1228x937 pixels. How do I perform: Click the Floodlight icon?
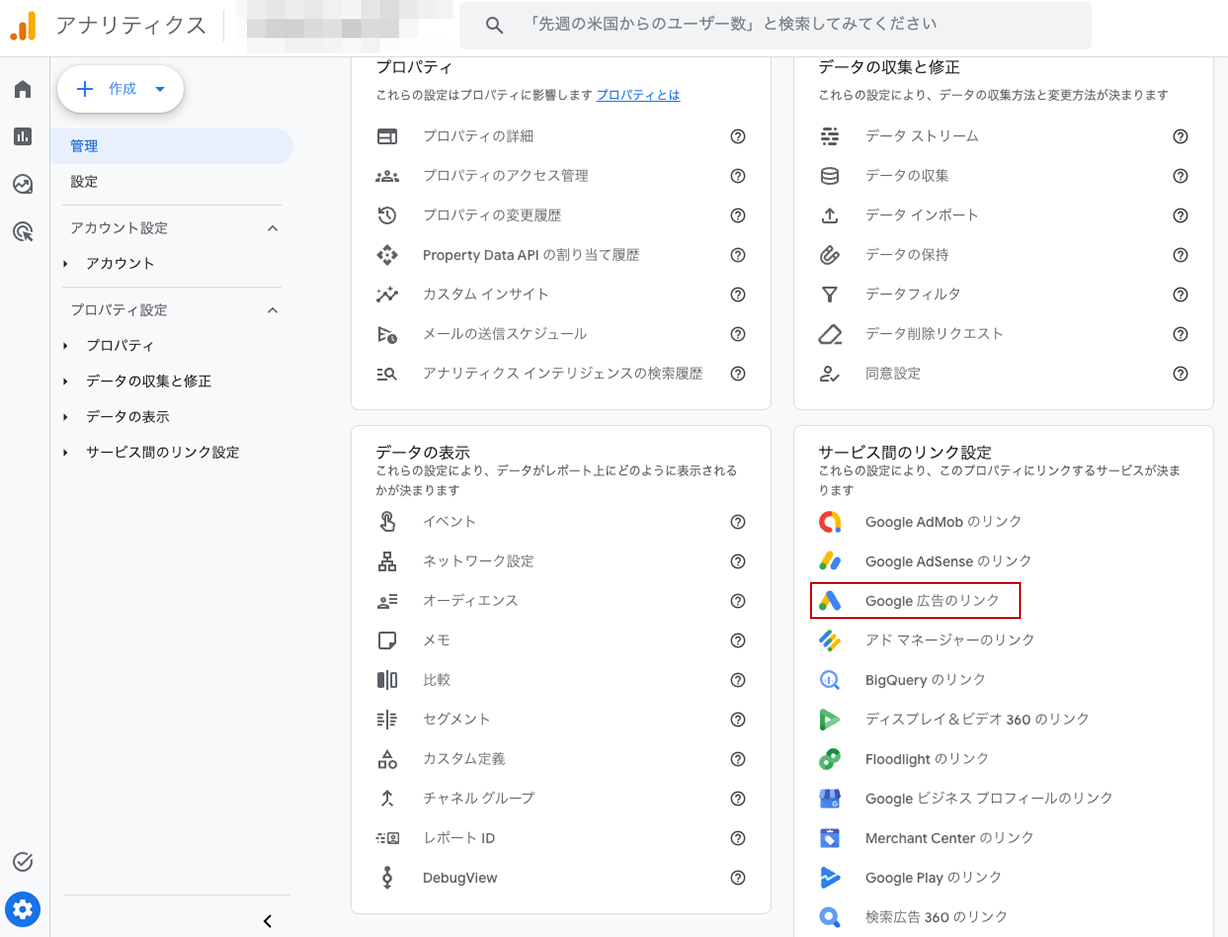pos(829,759)
